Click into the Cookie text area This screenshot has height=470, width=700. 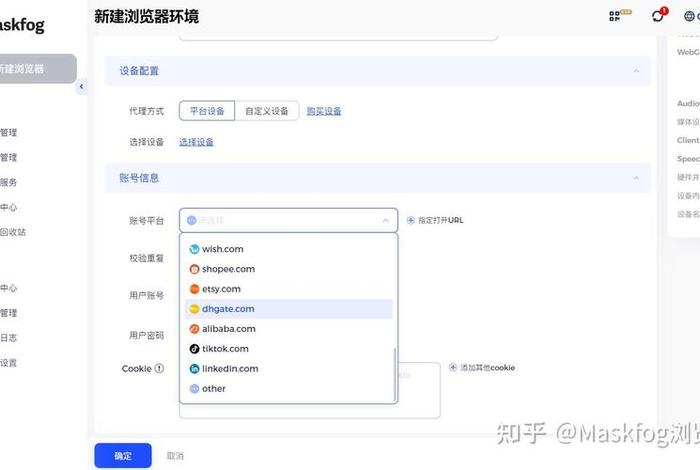pos(310,391)
